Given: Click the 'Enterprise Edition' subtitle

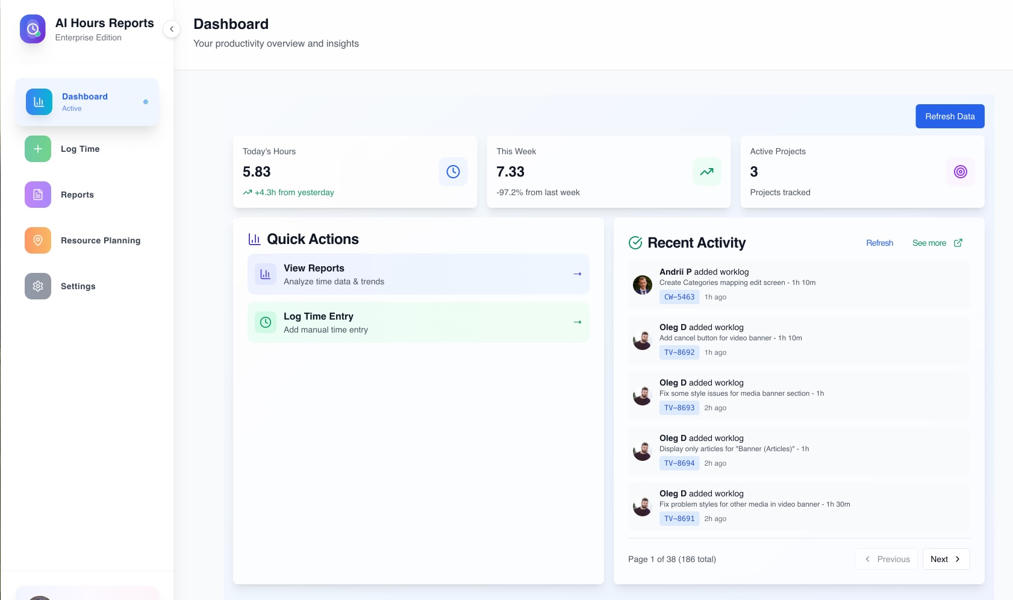Looking at the screenshot, I should pos(88,37).
